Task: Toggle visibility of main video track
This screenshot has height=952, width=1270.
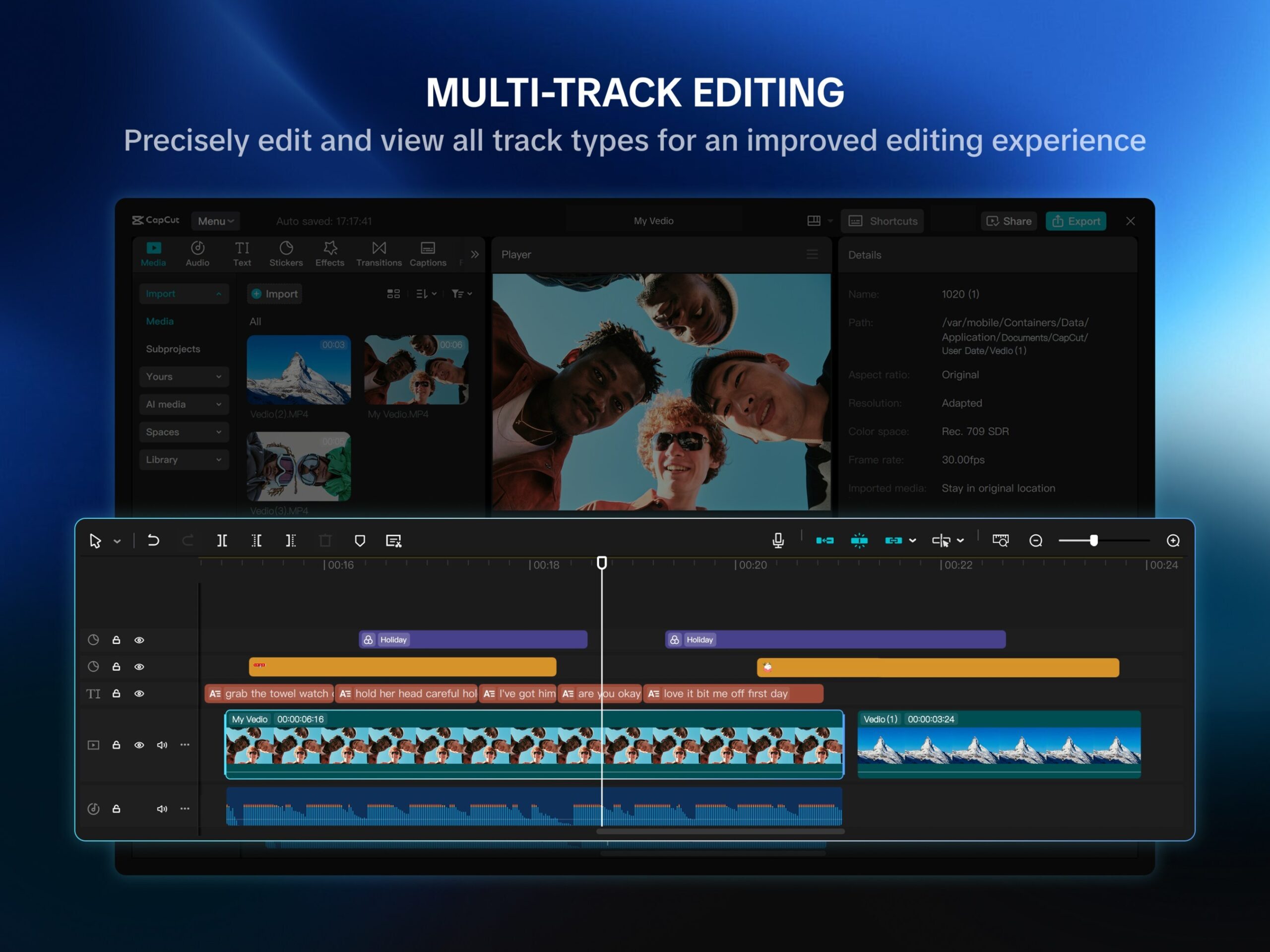Action: click(139, 745)
